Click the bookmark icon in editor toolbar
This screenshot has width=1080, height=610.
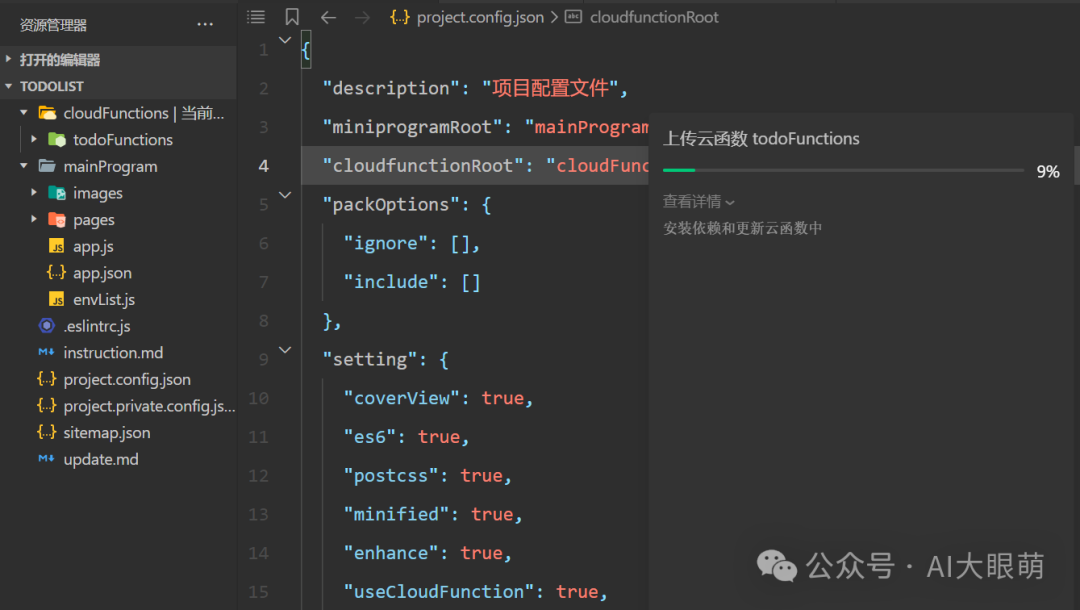click(291, 17)
